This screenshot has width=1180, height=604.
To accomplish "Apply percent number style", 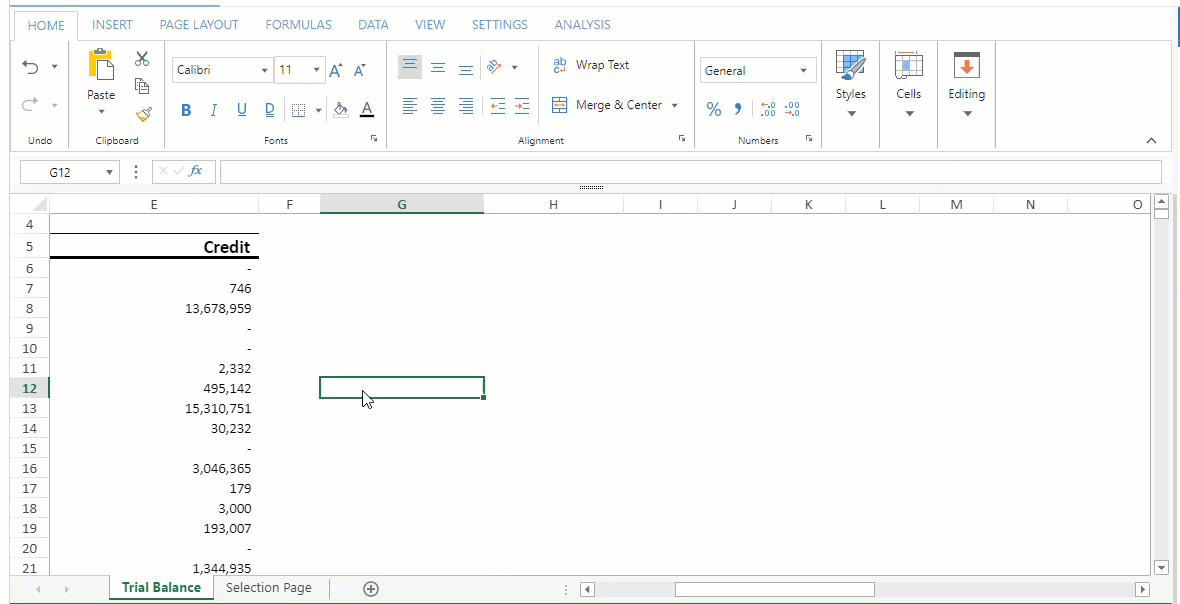I will (714, 109).
